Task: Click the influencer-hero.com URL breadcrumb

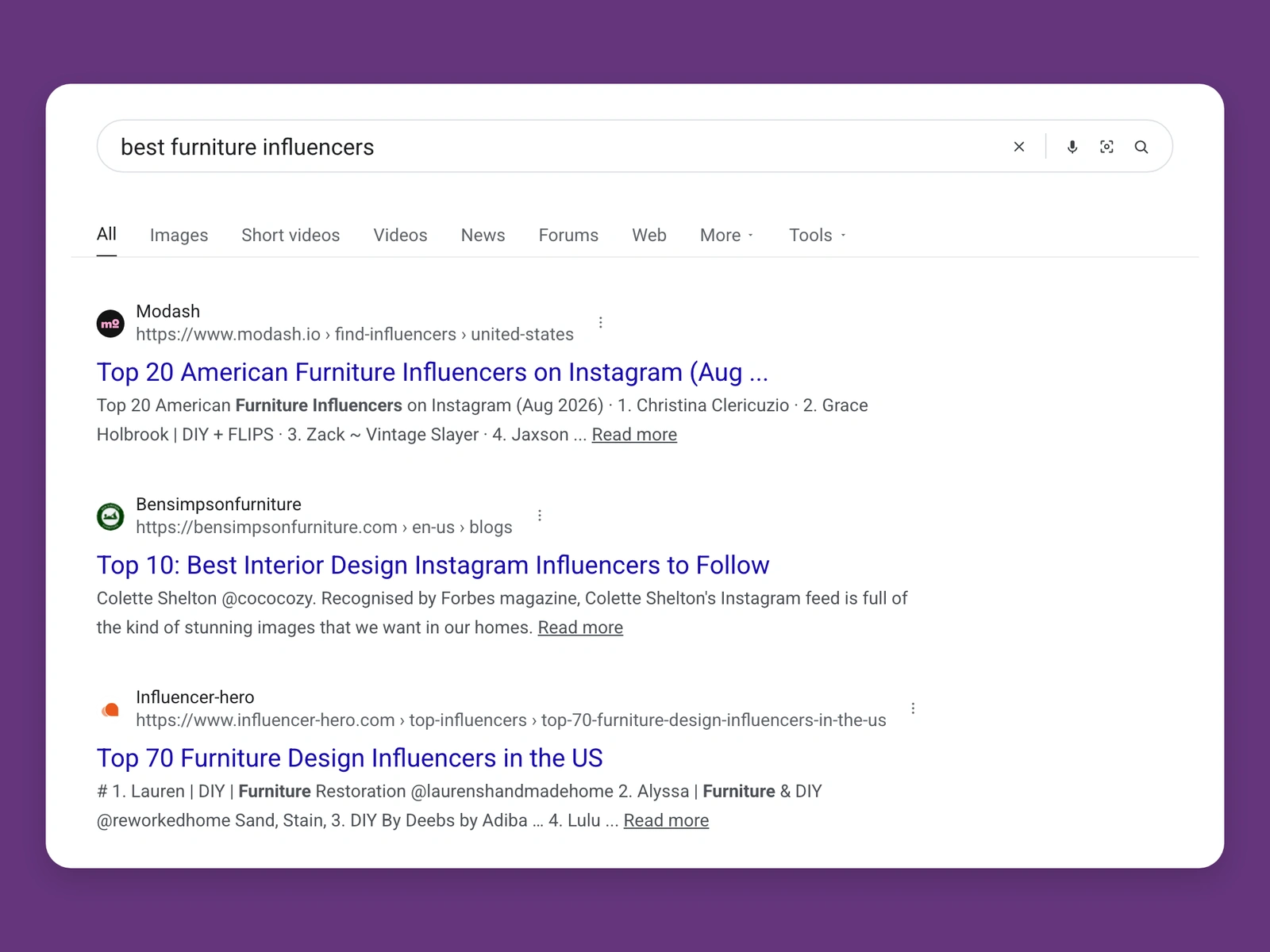Action: [511, 720]
